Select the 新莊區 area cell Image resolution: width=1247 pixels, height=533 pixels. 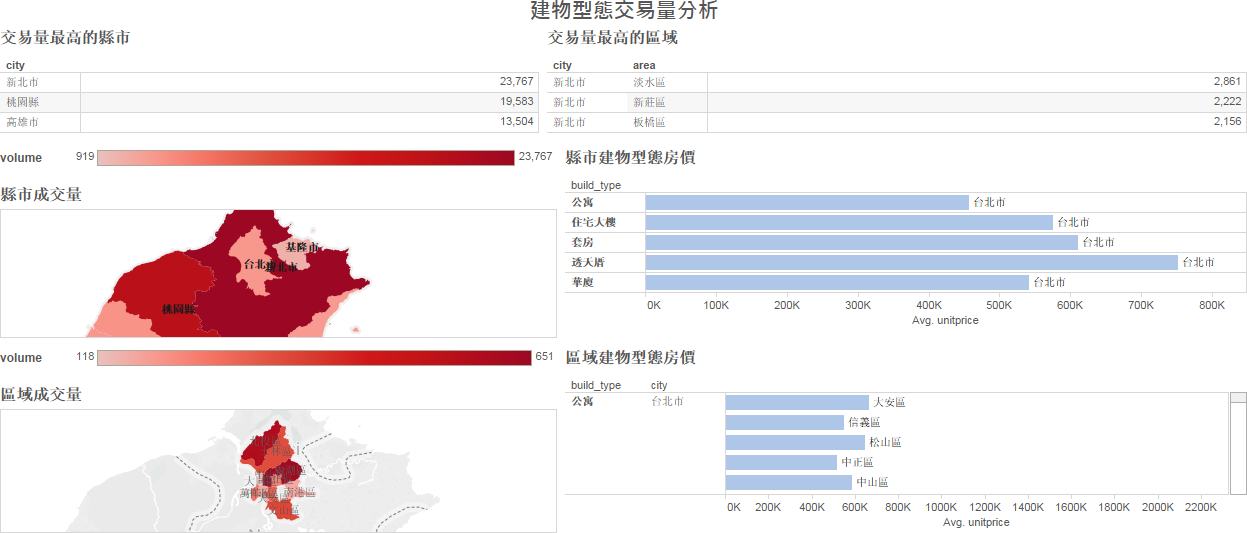tap(649, 102)
